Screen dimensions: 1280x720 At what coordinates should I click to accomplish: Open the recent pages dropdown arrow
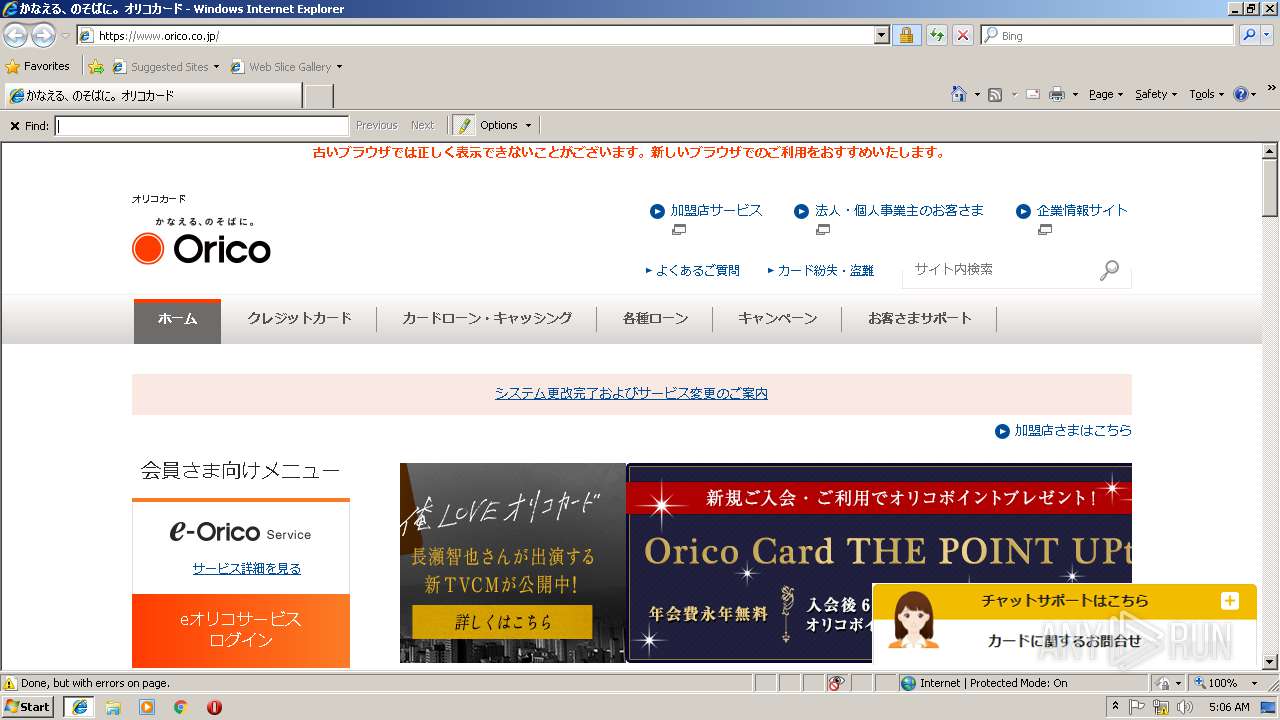[x=65, y=36]
